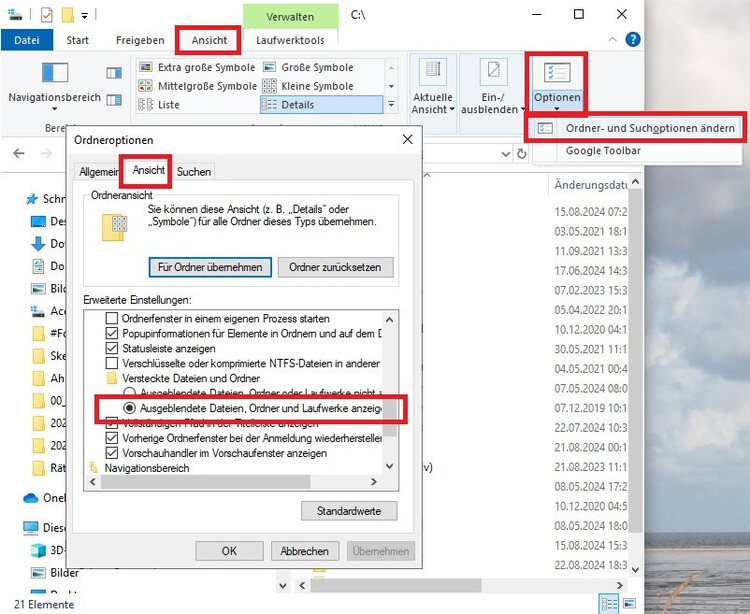
Task: Switch to the Freigeben ribbon tab
Action: point(140,40)
